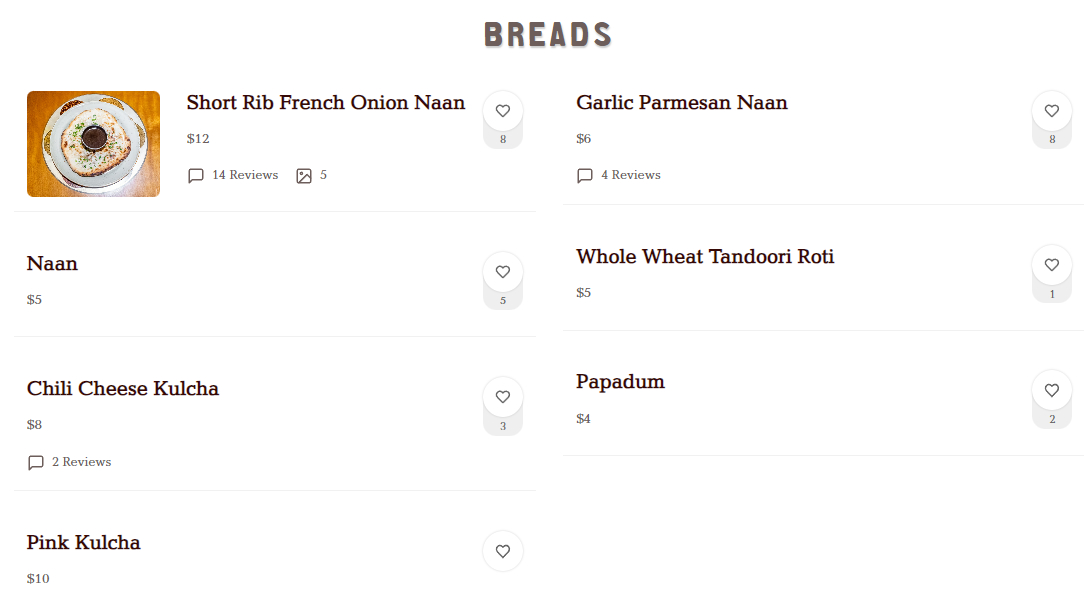Screen dimensions: 1084x616
Task: Select the Pink Kulcha item title
Action: (84, 543)
